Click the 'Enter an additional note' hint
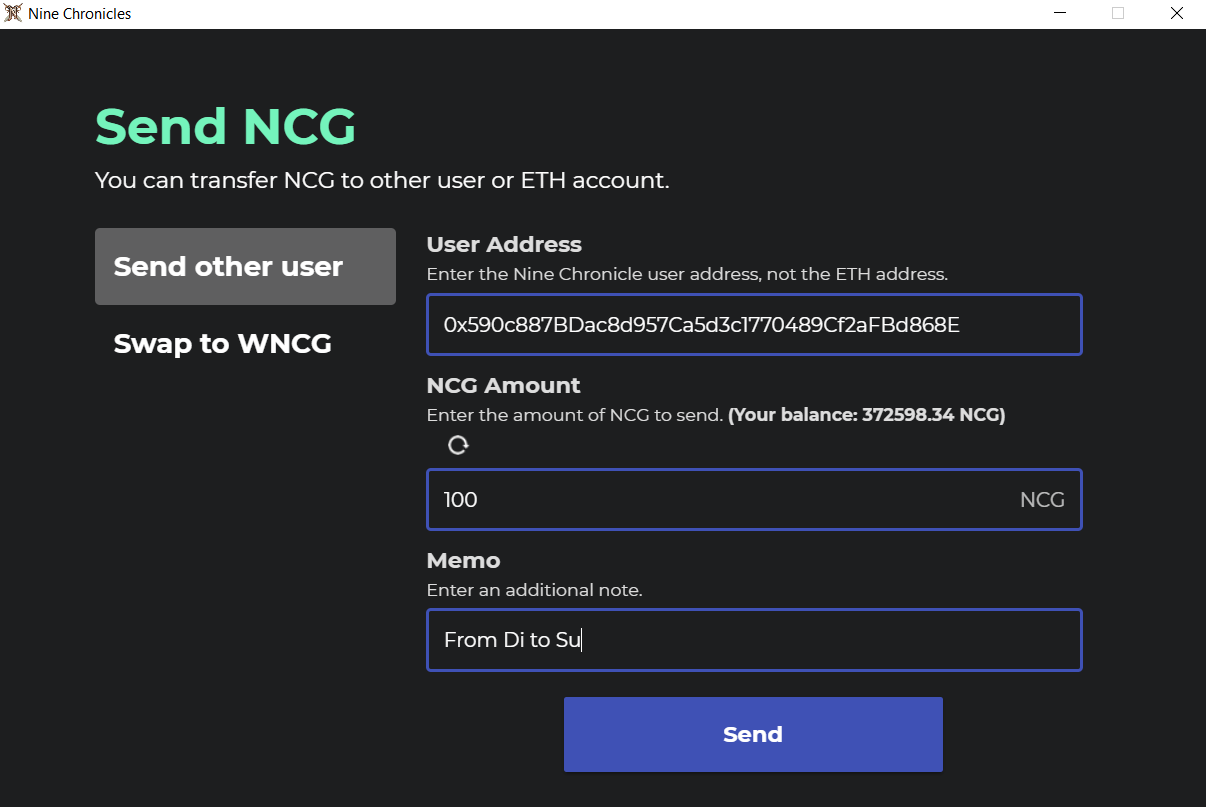 tap(534, 590)
